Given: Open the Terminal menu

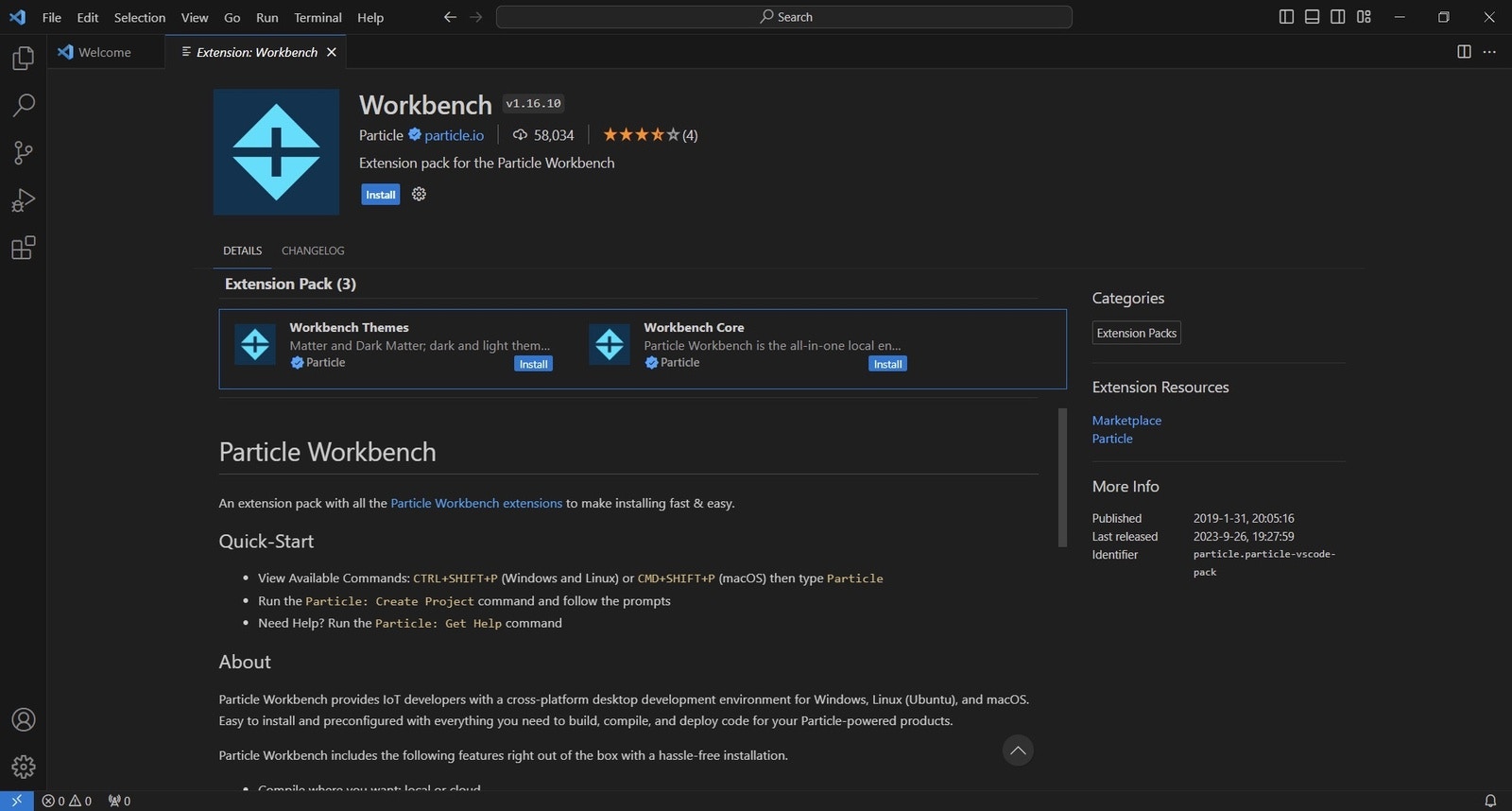Looking at the screenshot, I should point(318,17).
